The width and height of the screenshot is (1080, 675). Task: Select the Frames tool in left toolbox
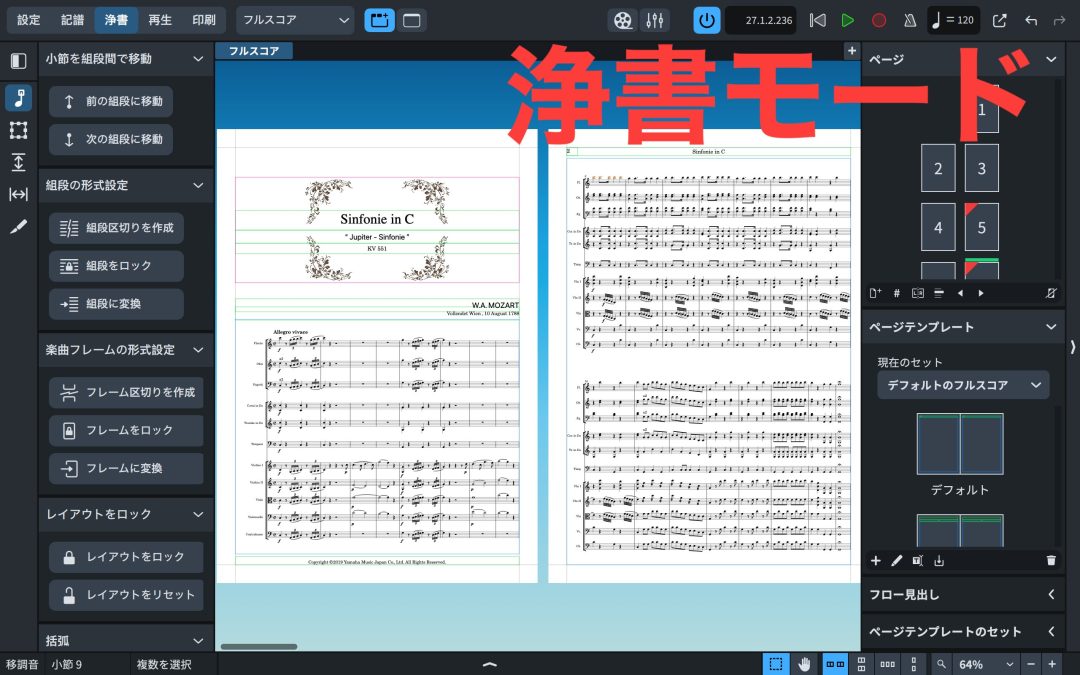click(x=19, y=130)
